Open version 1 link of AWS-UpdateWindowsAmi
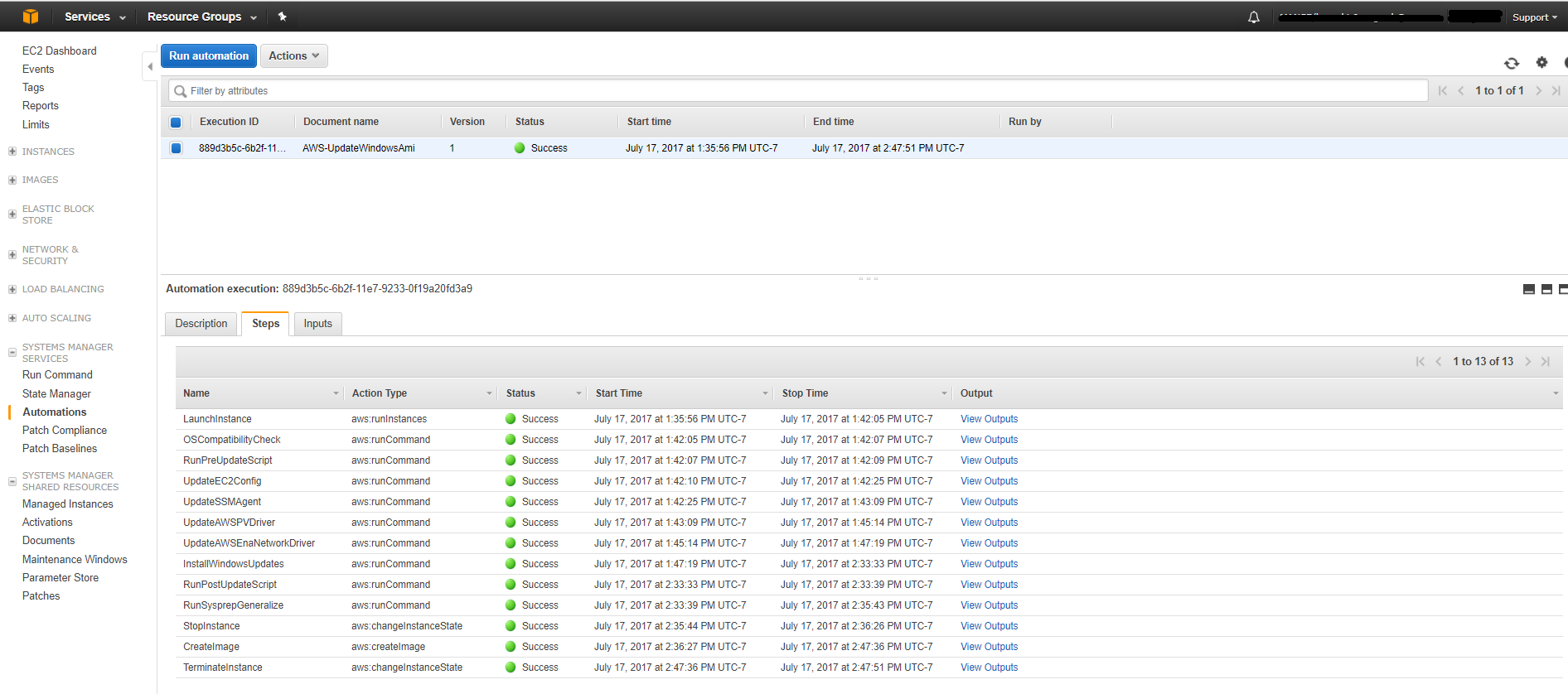The height and width of the screenshot is (694, 1568). [452, 148]
